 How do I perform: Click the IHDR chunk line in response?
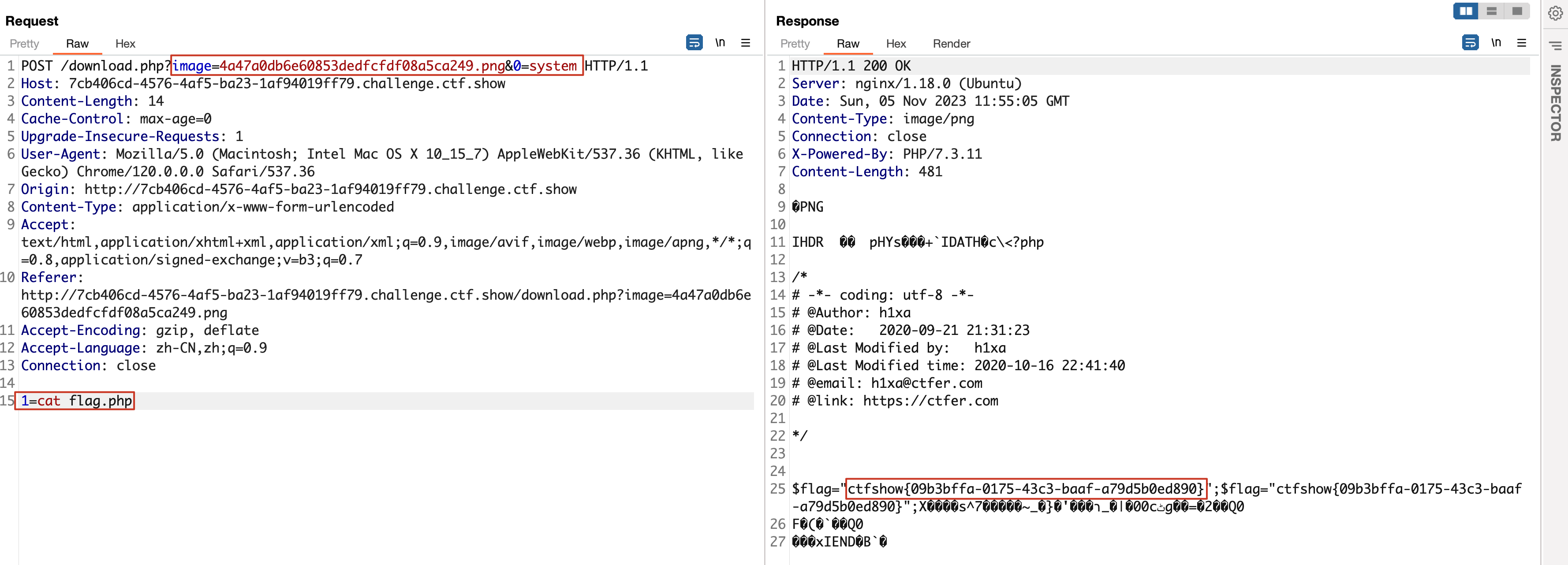(x=917, y=242)
